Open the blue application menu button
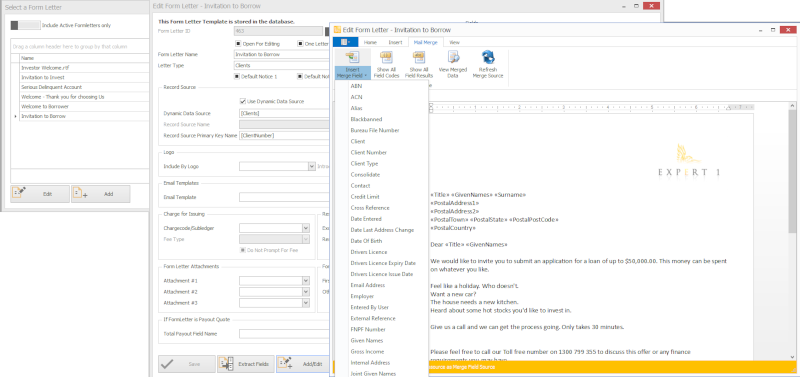Screen dimensions: 800x377 pyautogui.click(x=345, y=42)
